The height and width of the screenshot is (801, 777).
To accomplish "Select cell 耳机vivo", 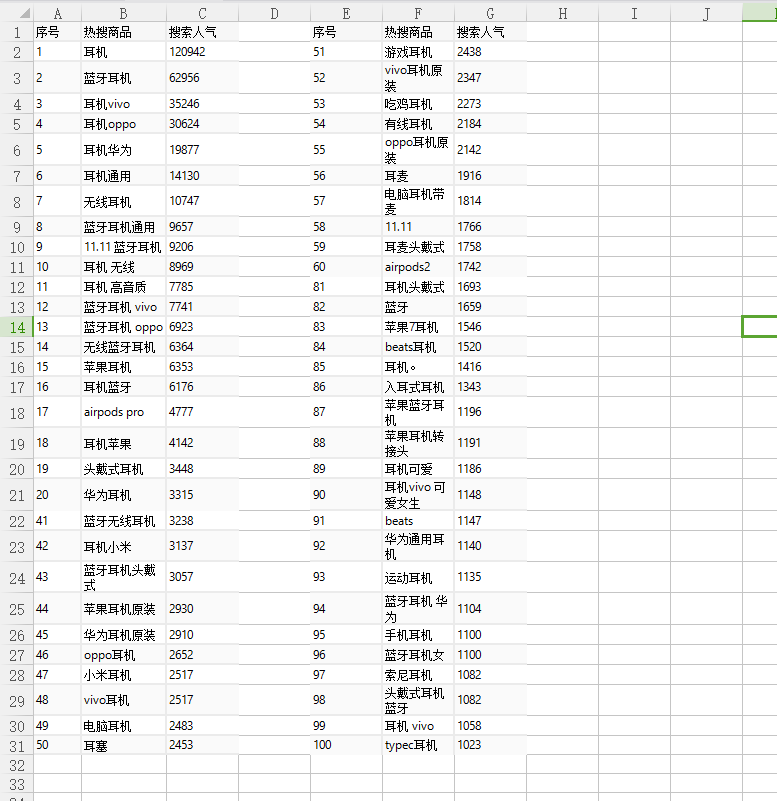I will (124, 104).
